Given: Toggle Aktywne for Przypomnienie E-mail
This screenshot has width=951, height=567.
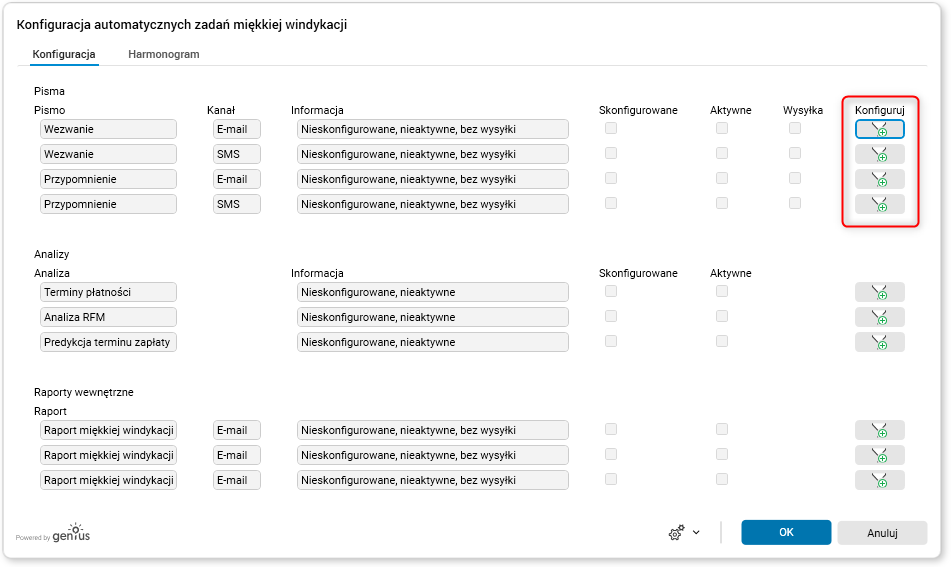Looking at the screenshot, I should (722, 178).
